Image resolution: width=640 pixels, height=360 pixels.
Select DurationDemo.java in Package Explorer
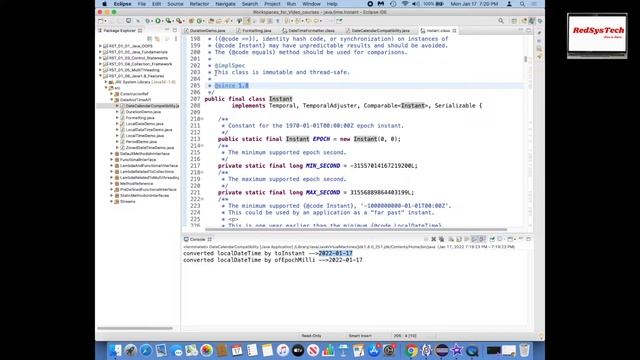[143, 111]
